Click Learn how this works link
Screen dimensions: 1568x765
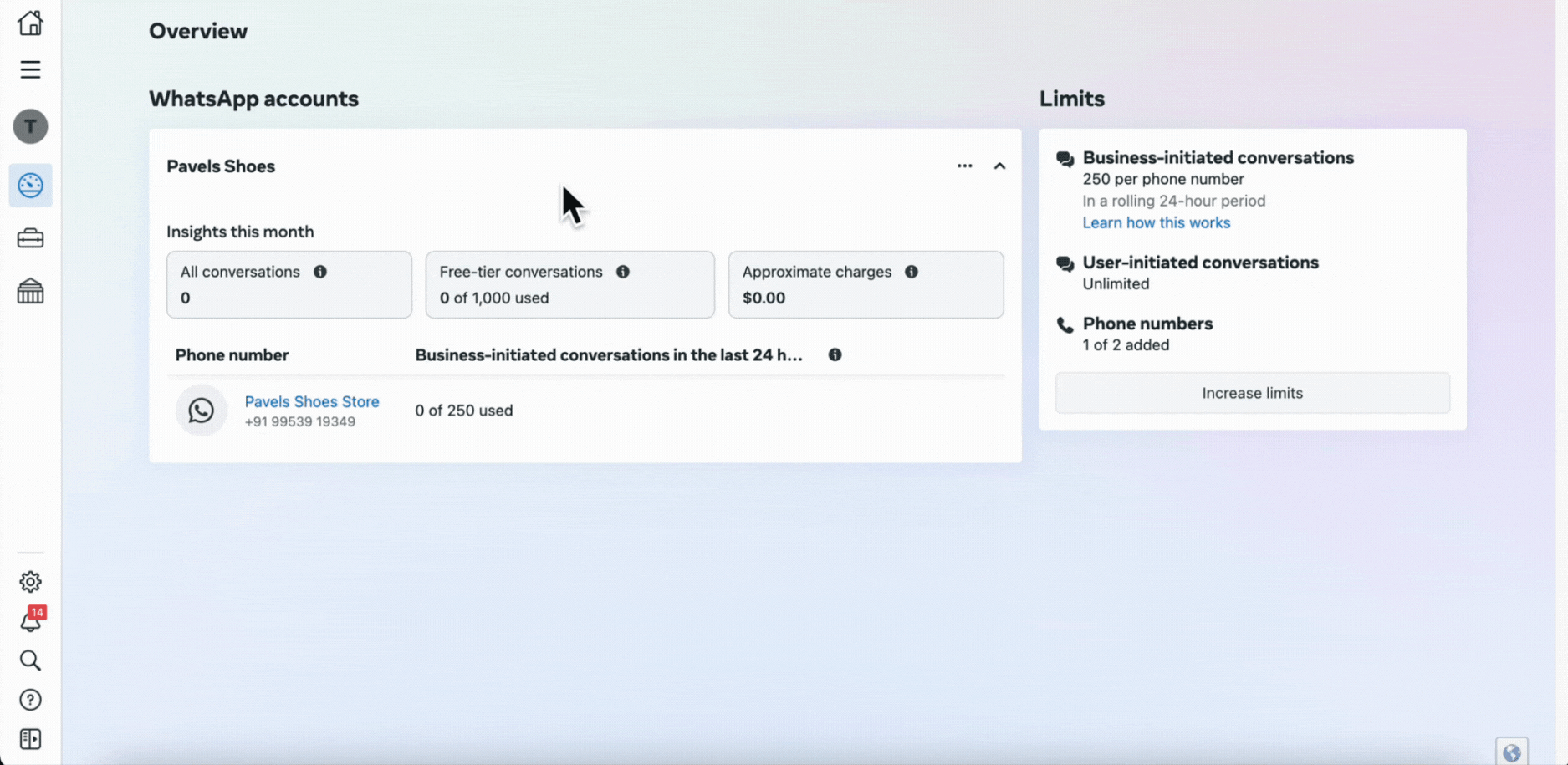(1157, 223)
